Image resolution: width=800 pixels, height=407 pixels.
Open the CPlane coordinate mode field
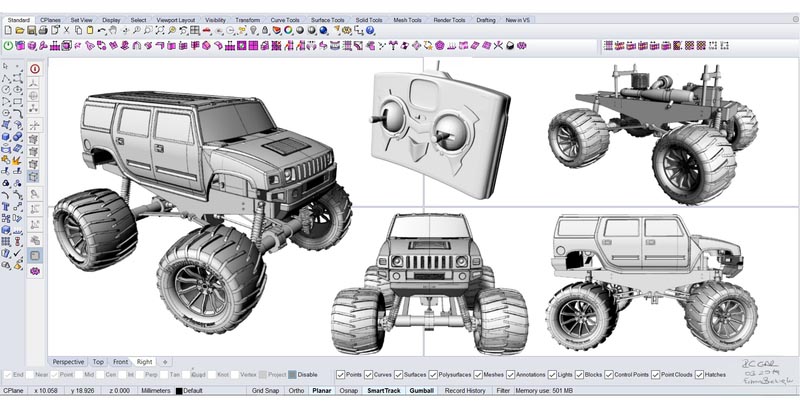(x=14, y=391)
